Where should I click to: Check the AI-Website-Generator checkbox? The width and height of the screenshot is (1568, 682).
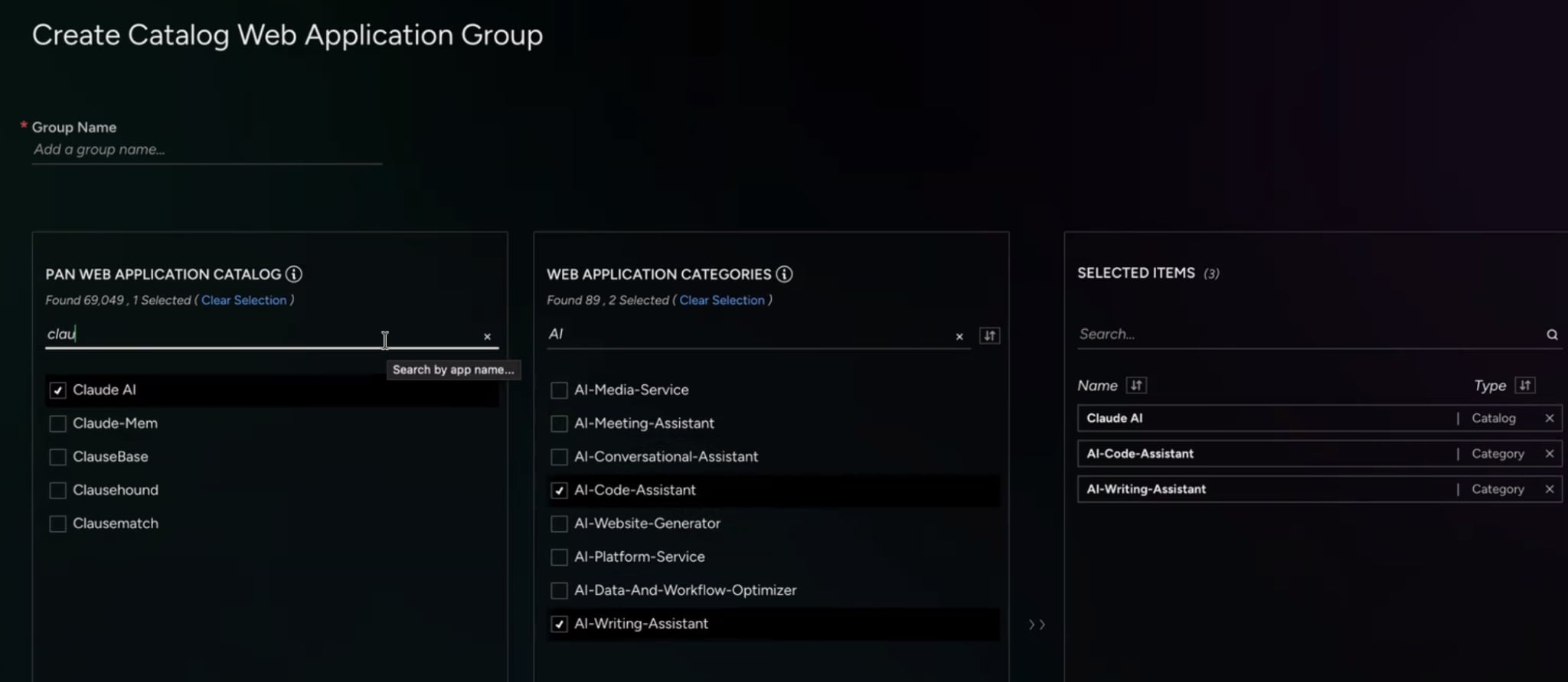(x=559, y=524)
